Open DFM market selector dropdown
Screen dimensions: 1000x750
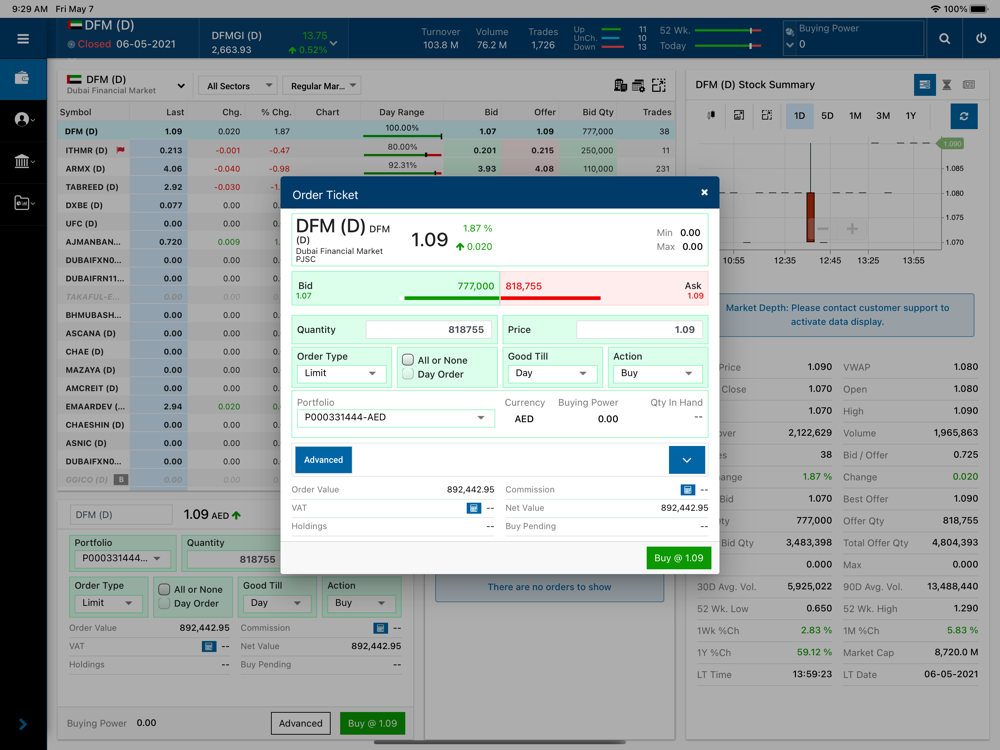(125, 85)
